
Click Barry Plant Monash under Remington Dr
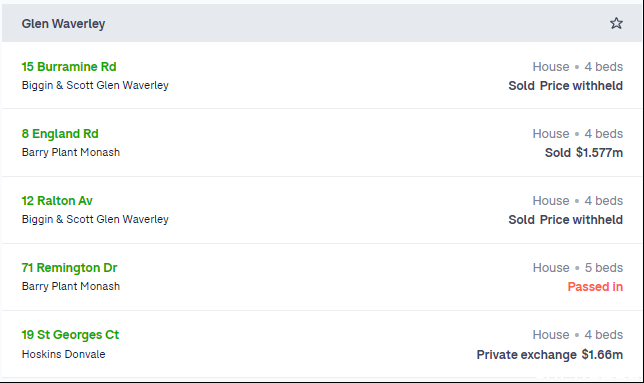click(71, 286)
